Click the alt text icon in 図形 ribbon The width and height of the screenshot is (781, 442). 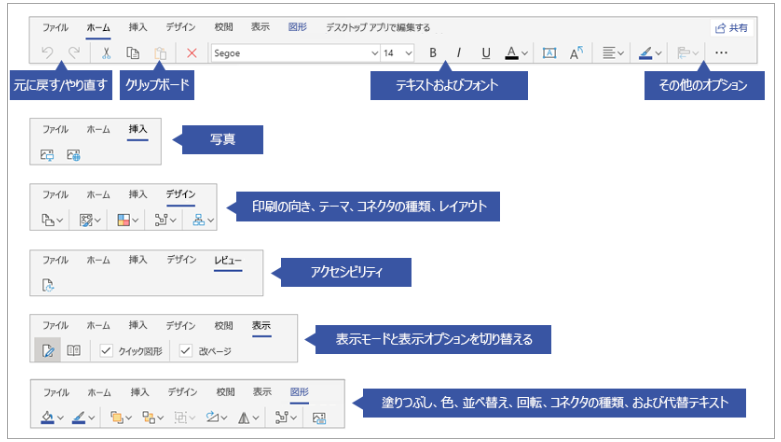click(x=320, y=417)
